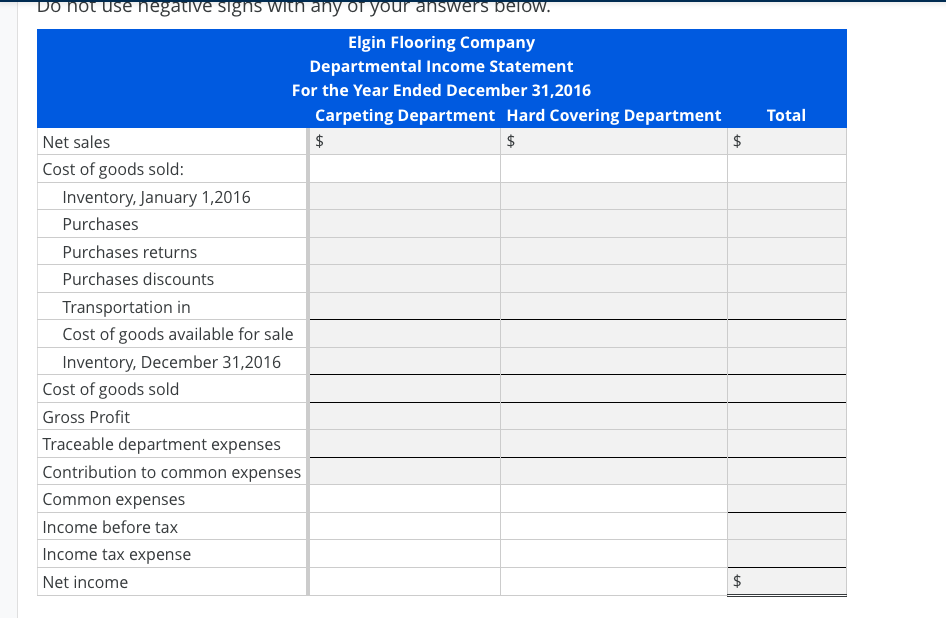The width and height of the screenshot is (946, 618).
Task: Click the Net income Total input field
Action: point(786,581)
